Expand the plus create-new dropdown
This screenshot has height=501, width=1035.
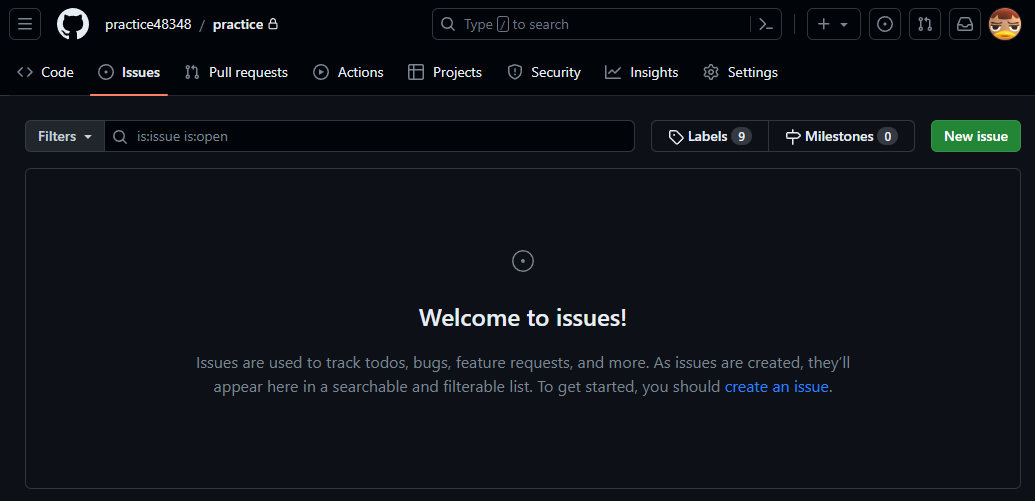pyautogui.click(x=834, y=24)
